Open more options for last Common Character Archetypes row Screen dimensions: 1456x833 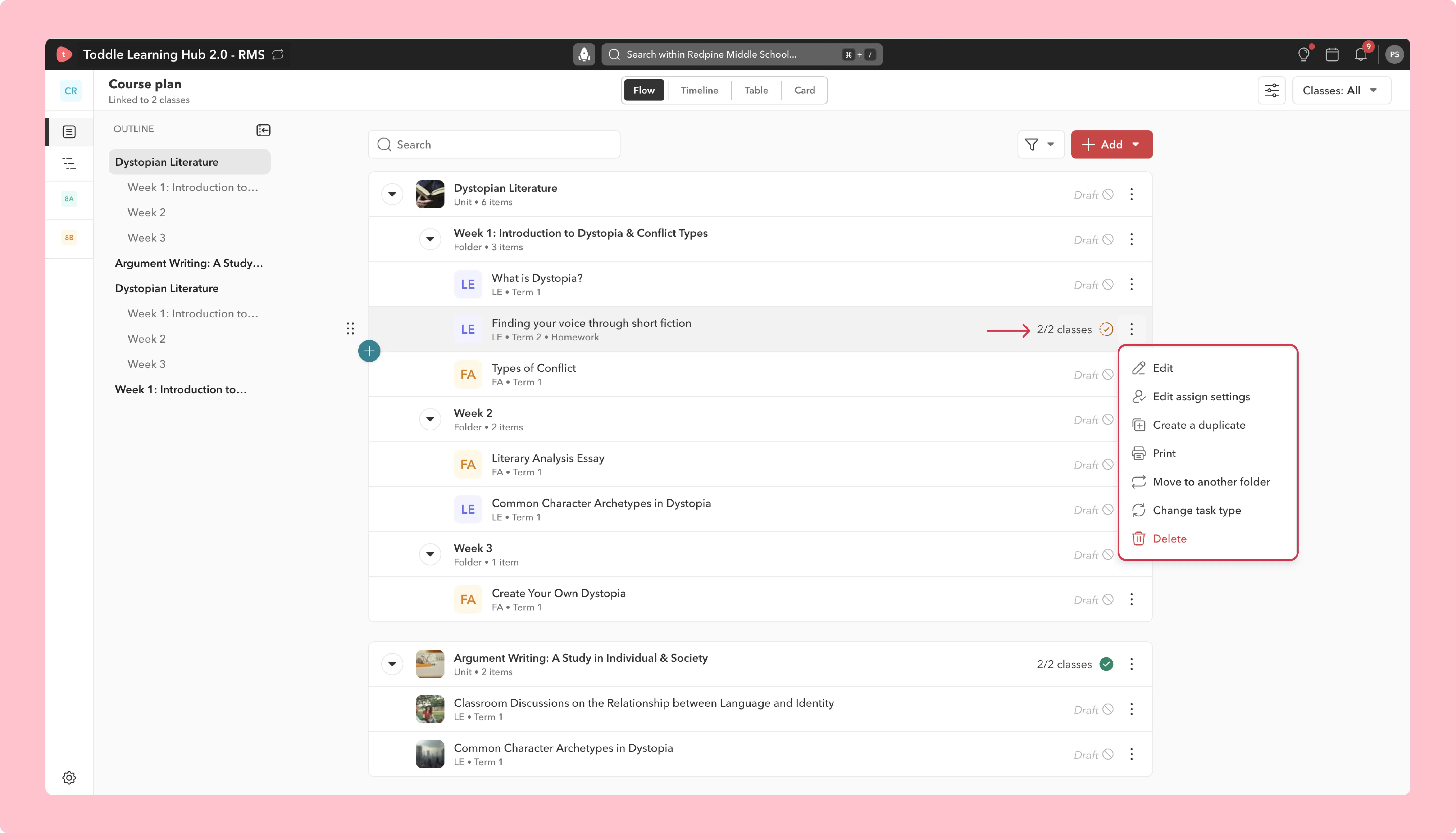(1131, 755)
